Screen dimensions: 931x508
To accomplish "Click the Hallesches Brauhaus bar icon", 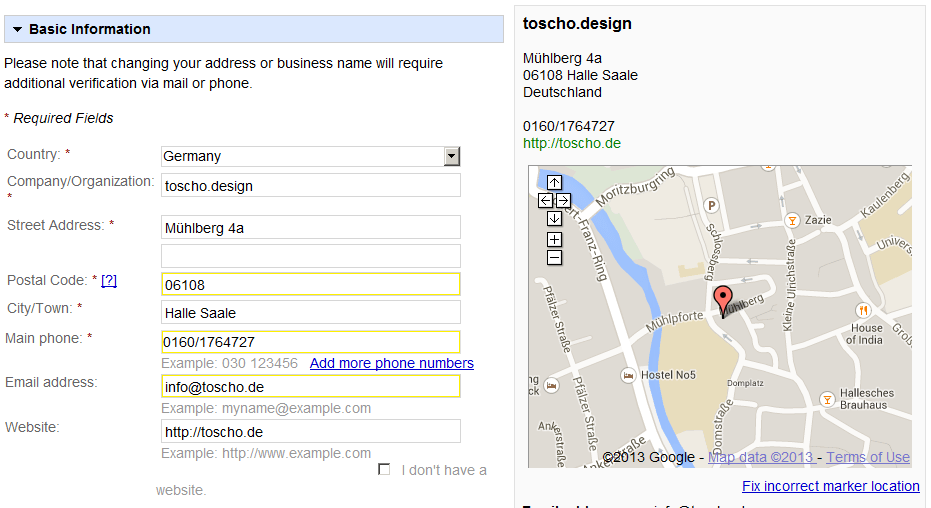I will [827, 399].
